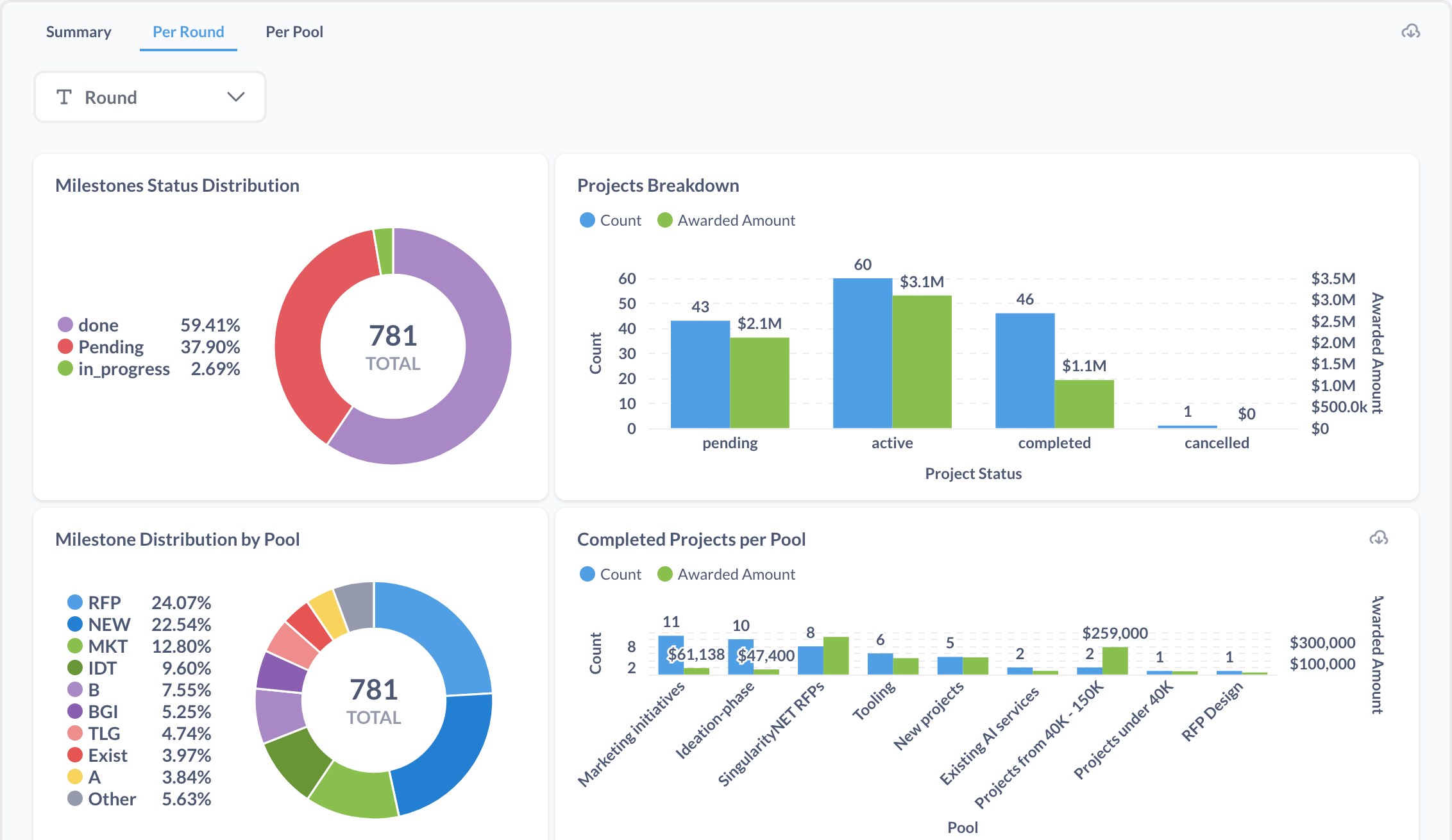Click the Milestone Distribution by Pool title
Viewport: 1452px width, 840px height.
tap(178, 539)
